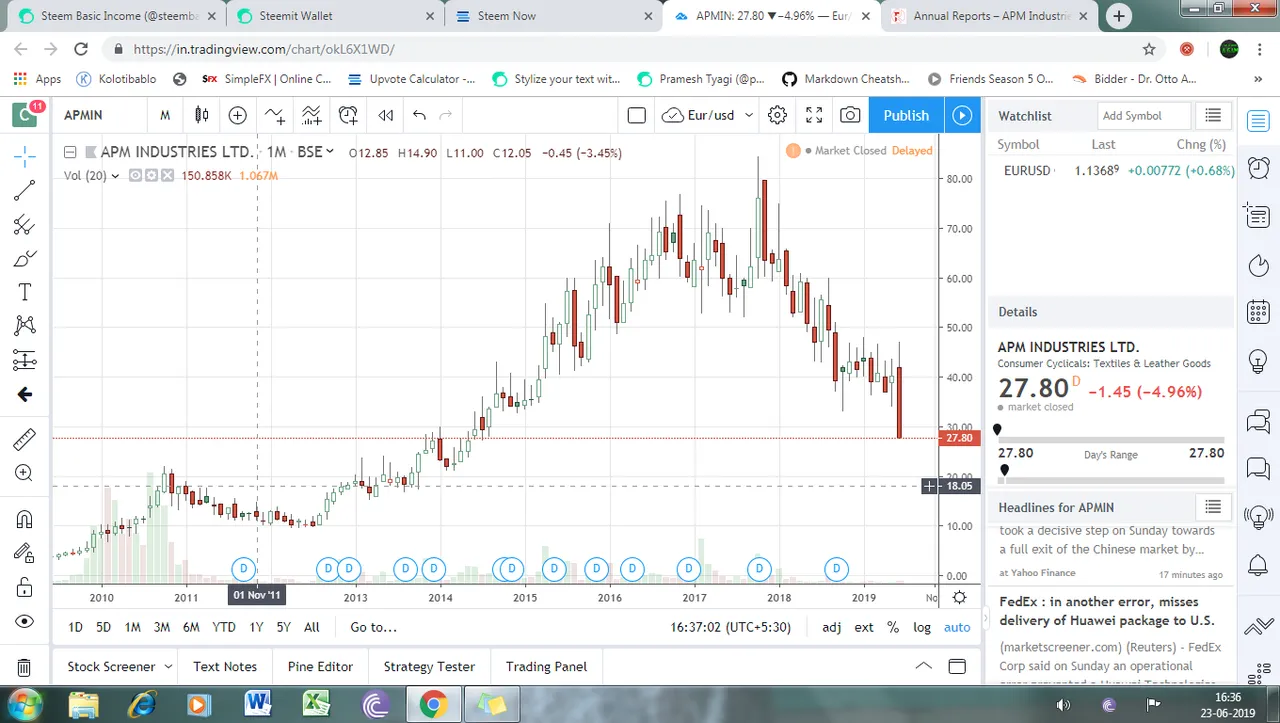Hide all drawing tools with eye icon
This screenshot has width=1280, height=723.
[x=25, y=621]
